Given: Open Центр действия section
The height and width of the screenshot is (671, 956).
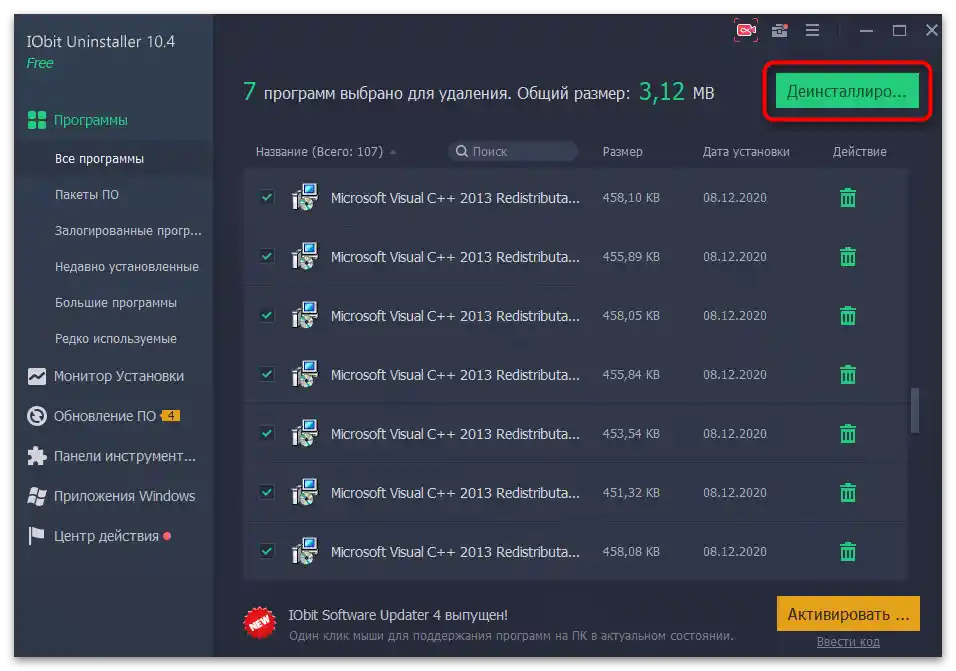Looking at the screenshot, I should (x=106, y=536).
